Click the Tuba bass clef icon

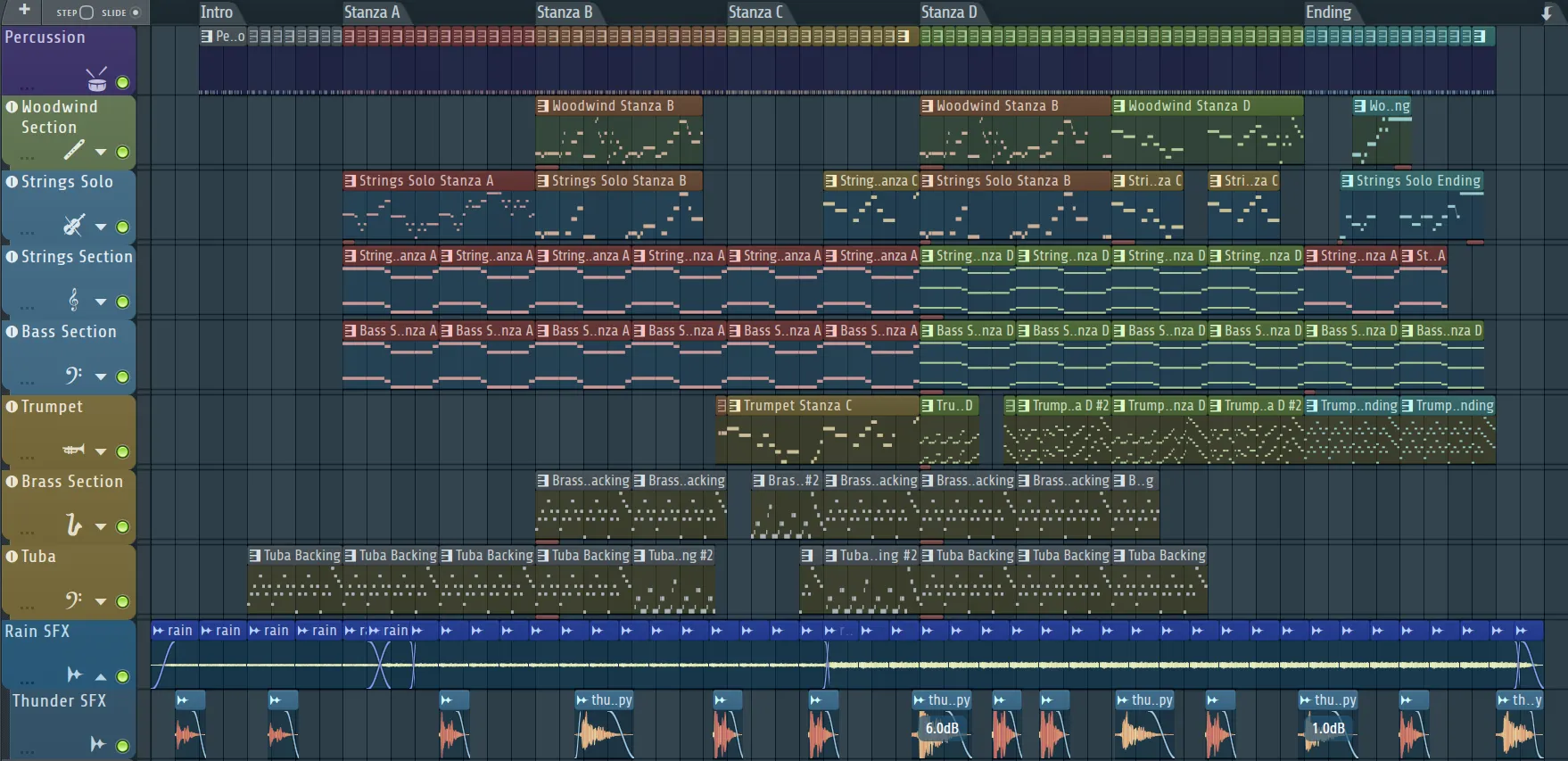pyautogui.click(x=74, y=600)
